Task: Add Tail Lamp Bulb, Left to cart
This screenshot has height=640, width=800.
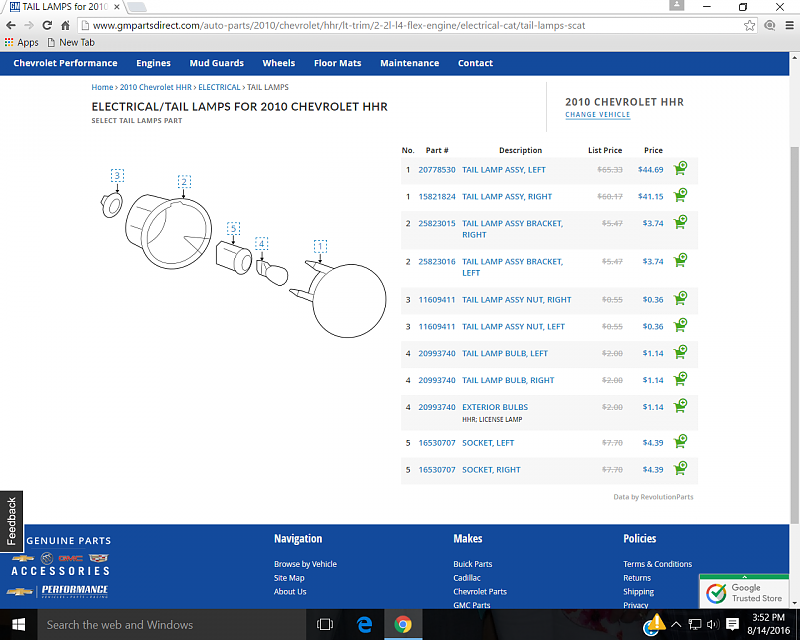Action: pos(680,352)
